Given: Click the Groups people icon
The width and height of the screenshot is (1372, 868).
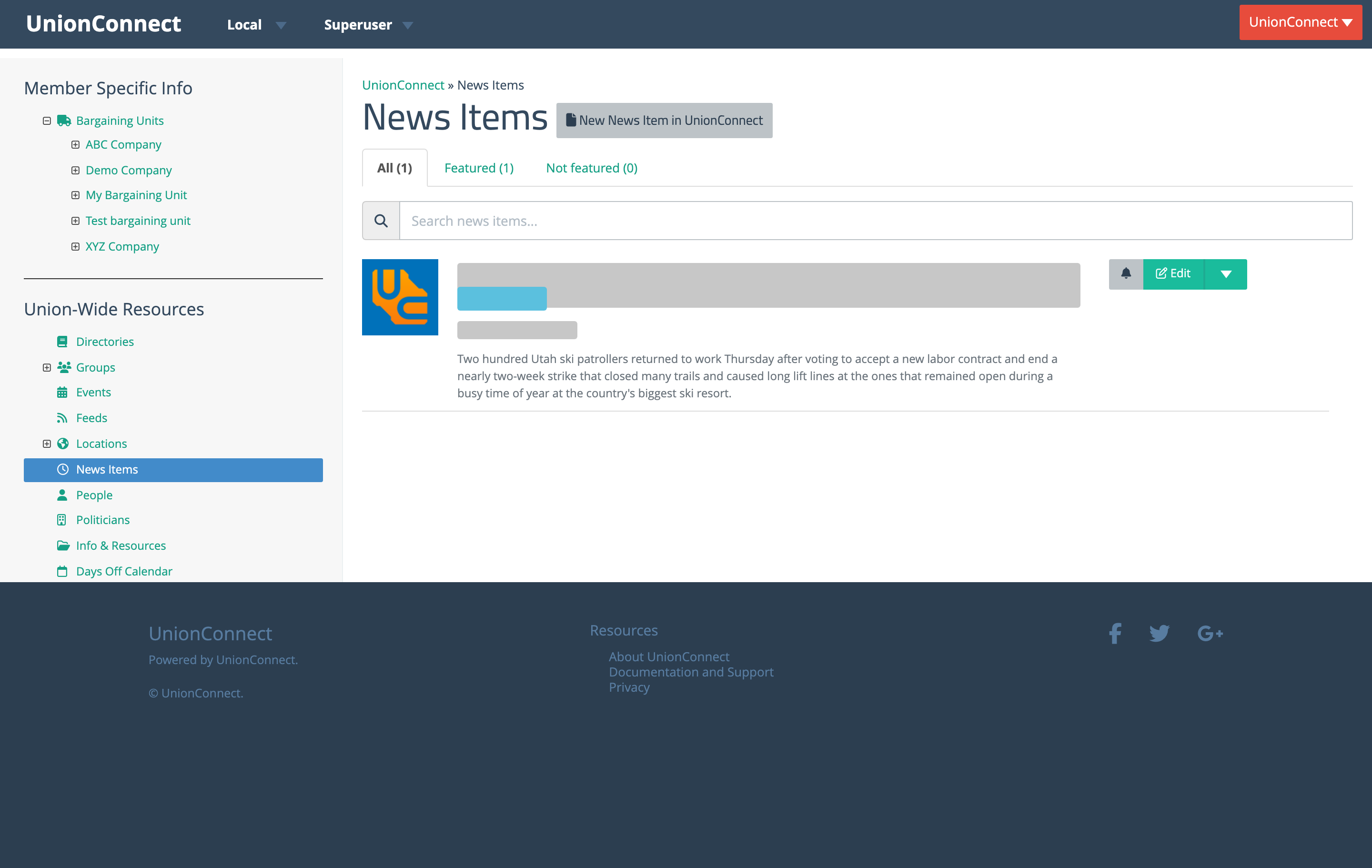Looking at the screenshot, I should coord(64,367).
